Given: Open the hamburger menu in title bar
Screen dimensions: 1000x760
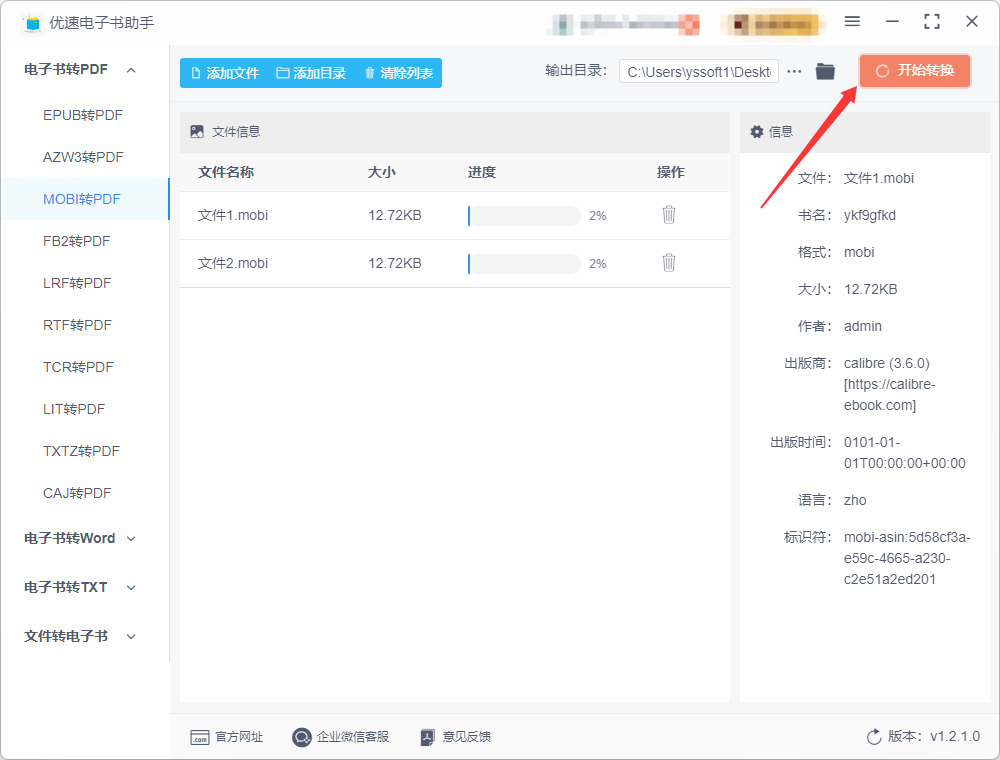Looking at the screenshot, I should [852, 21].
